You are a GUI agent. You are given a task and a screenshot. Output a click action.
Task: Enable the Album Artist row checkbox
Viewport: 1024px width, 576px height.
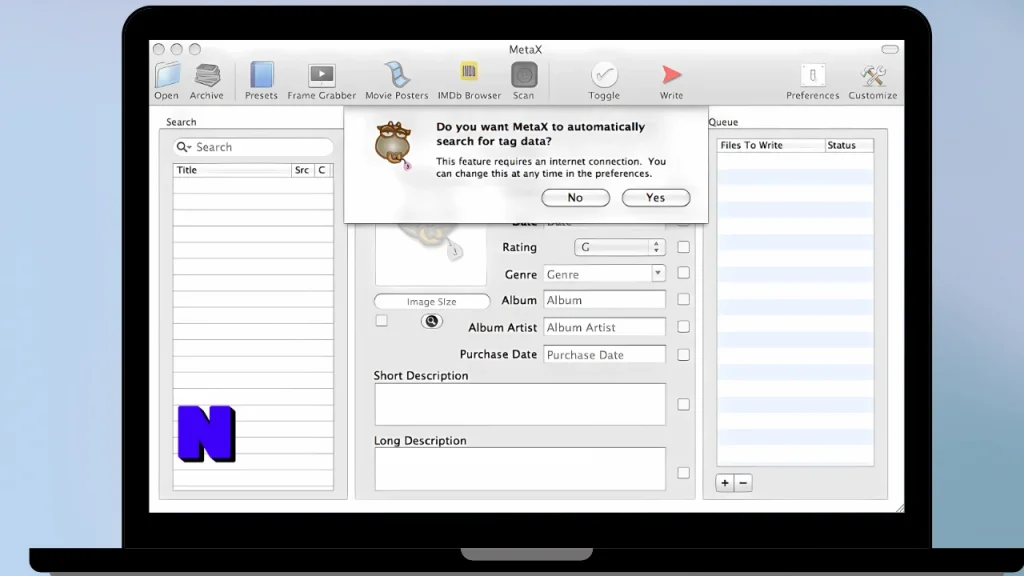(x=683, y=327)
